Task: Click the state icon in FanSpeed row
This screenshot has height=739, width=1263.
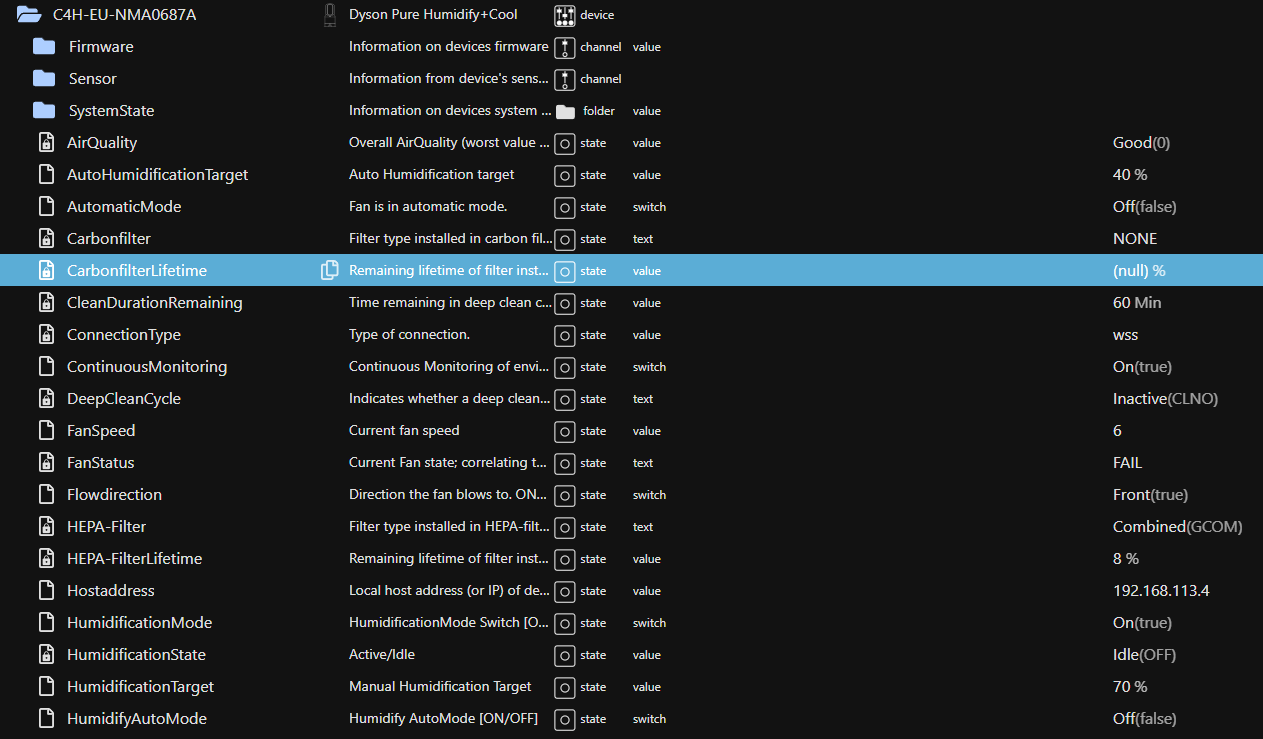Action: point(565,431)
